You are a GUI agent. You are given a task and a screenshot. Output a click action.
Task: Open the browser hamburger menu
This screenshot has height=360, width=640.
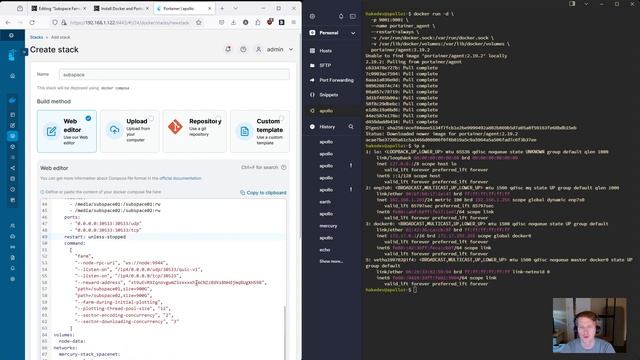[293, 22]
